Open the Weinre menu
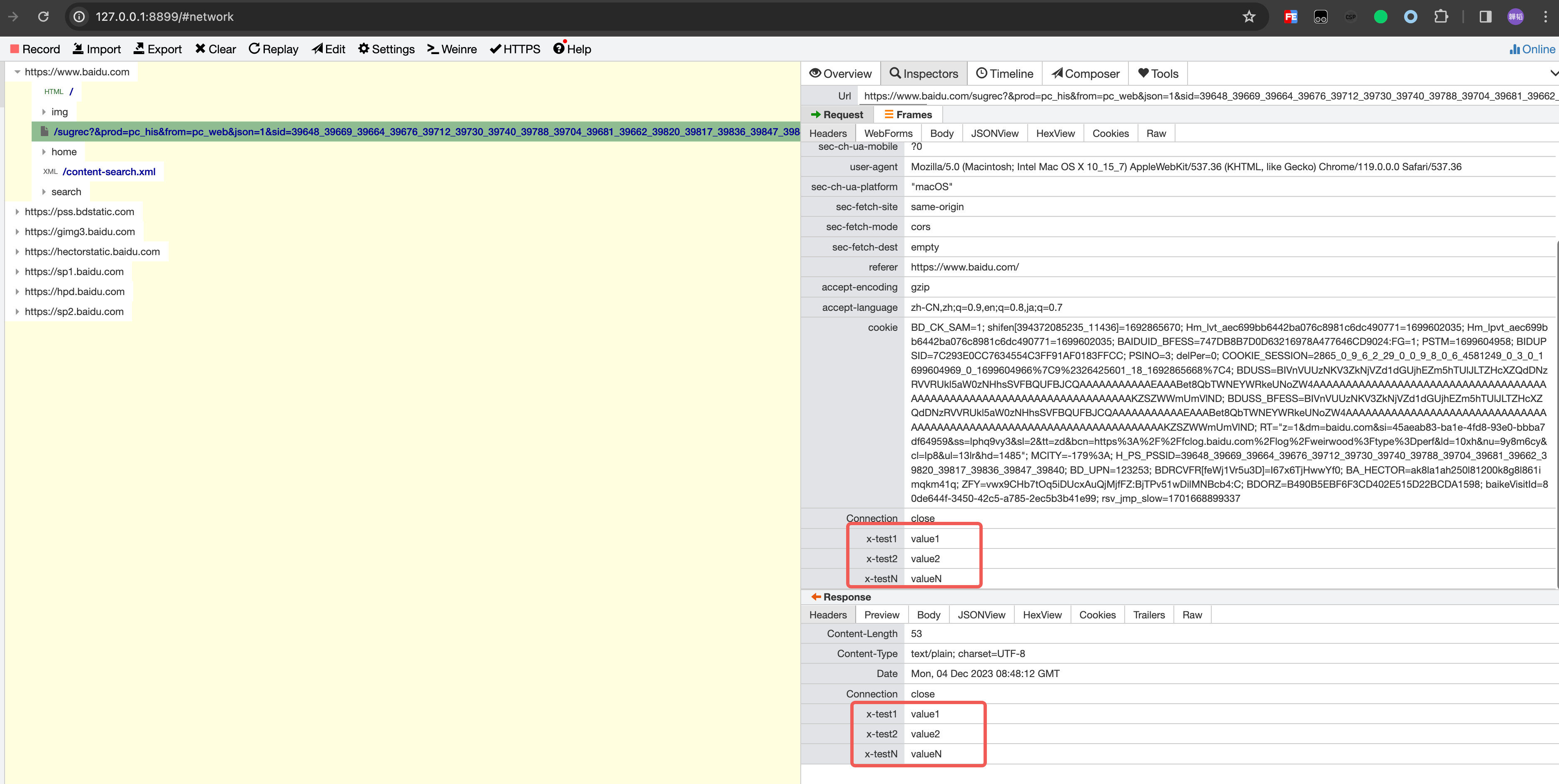The image size is (1559, 784). coord(452,49)
